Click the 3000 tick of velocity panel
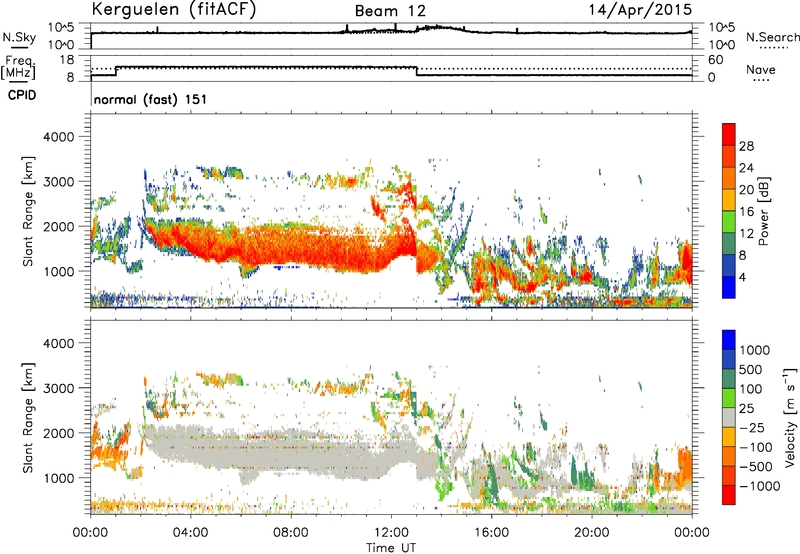 pos(58,388)
